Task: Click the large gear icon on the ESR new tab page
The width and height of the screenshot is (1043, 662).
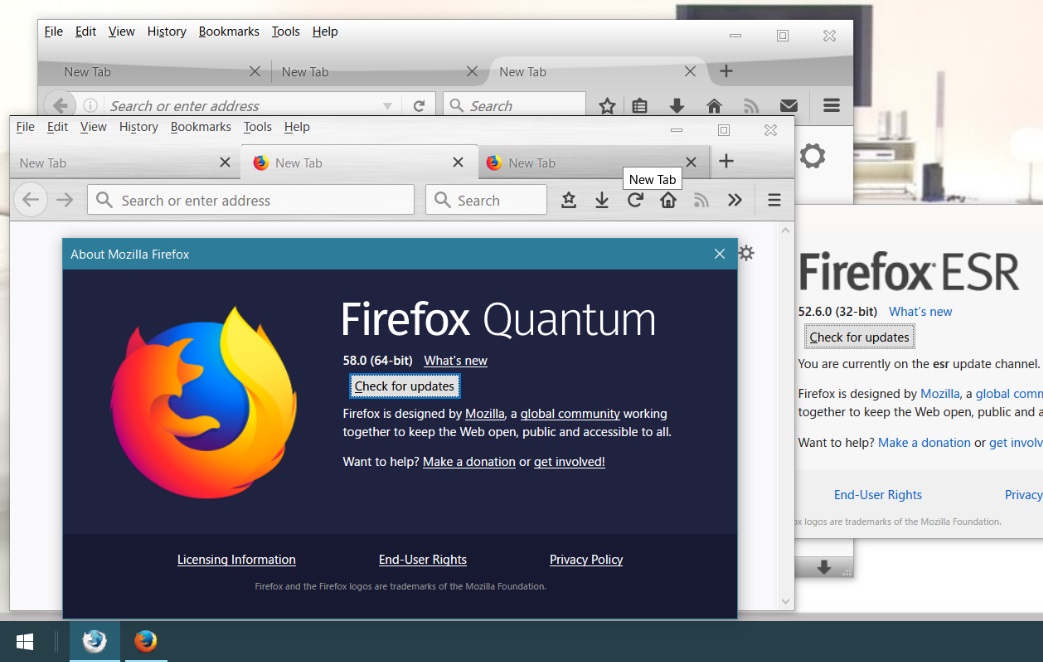Action: (x=812, y=156)
